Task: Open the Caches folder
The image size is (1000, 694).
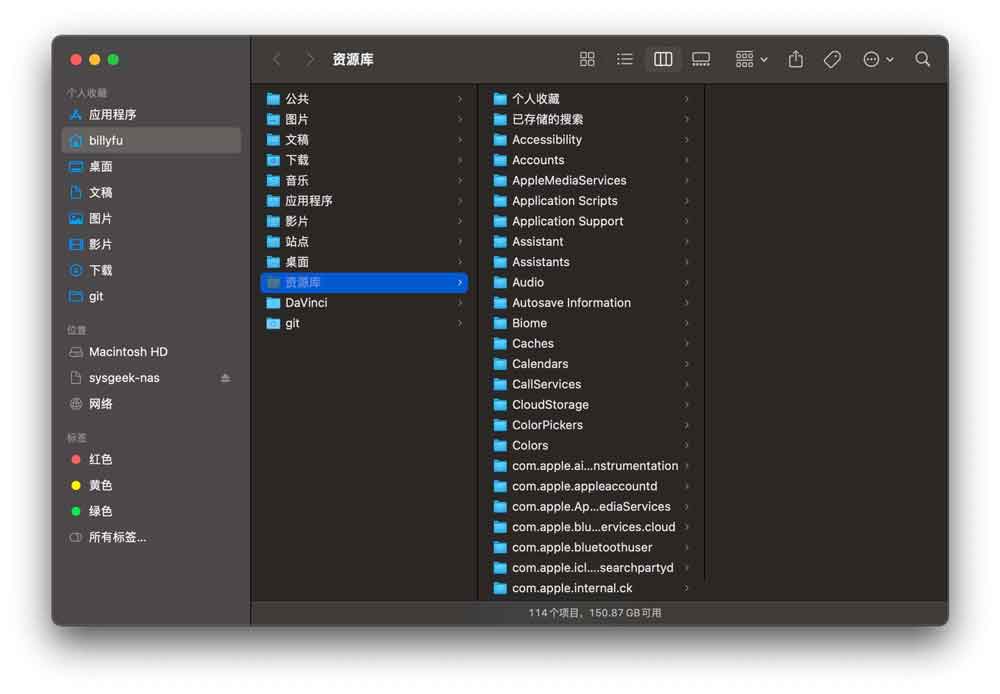Action: 532,344
